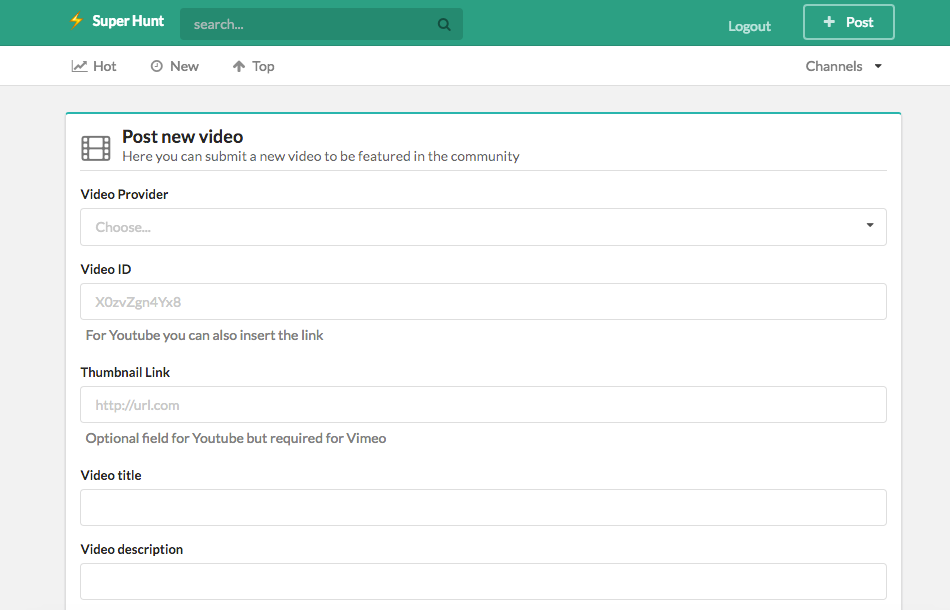The width and height of the screenshot is (950, 610).
Task: Click into the Thumbnail Link field
Action: tap(483, 405)
